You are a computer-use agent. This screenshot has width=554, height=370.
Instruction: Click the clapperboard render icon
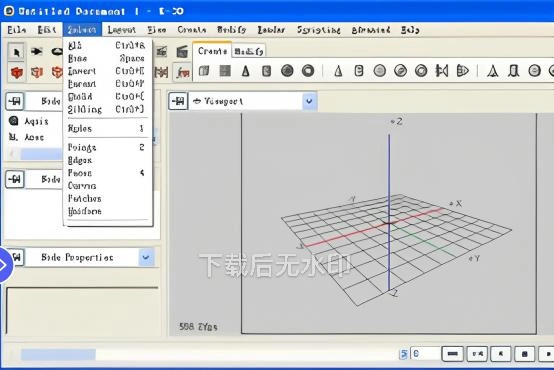point(182,52)
